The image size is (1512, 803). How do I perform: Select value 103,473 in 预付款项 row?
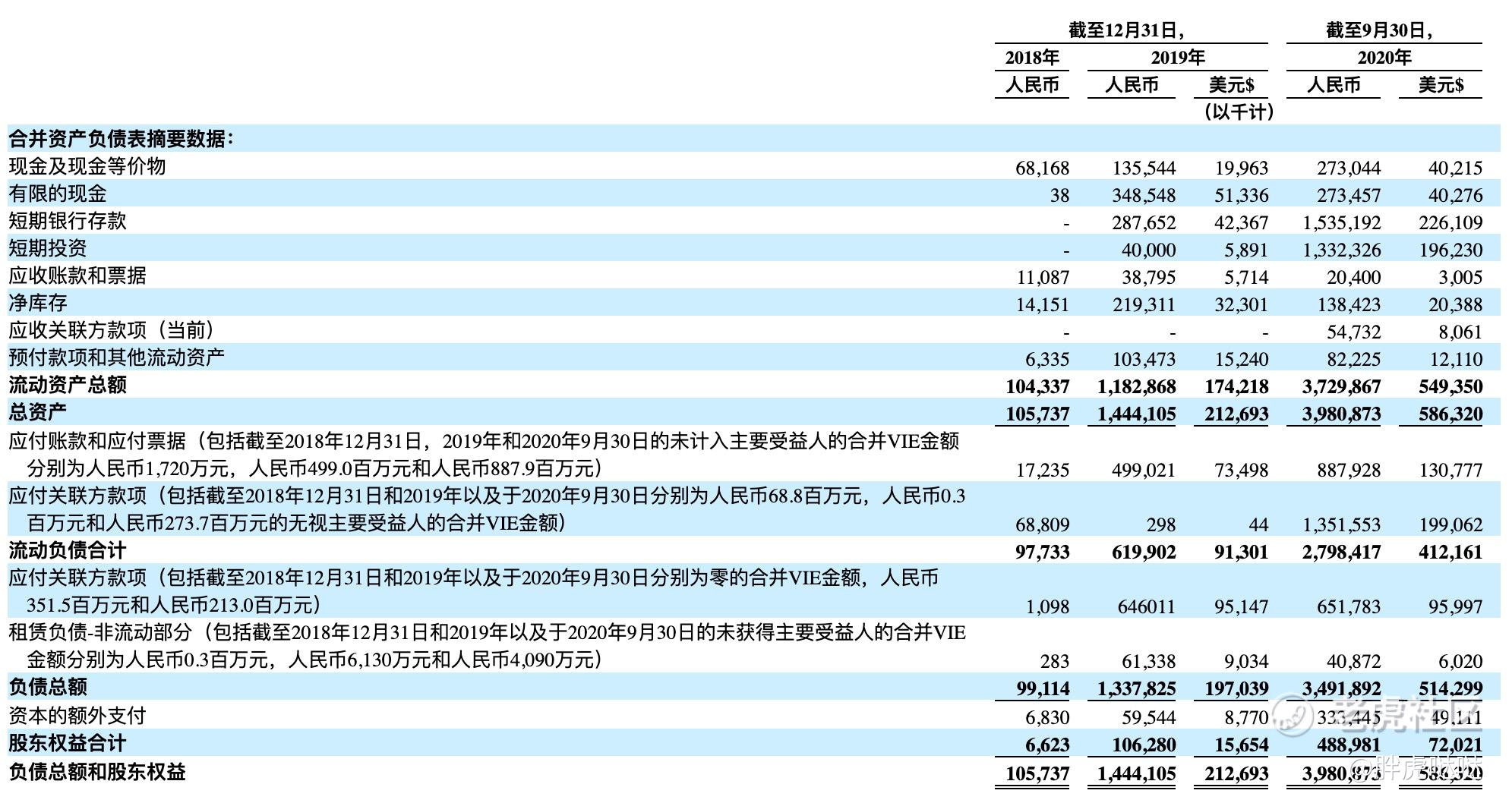pos(1144,359)
